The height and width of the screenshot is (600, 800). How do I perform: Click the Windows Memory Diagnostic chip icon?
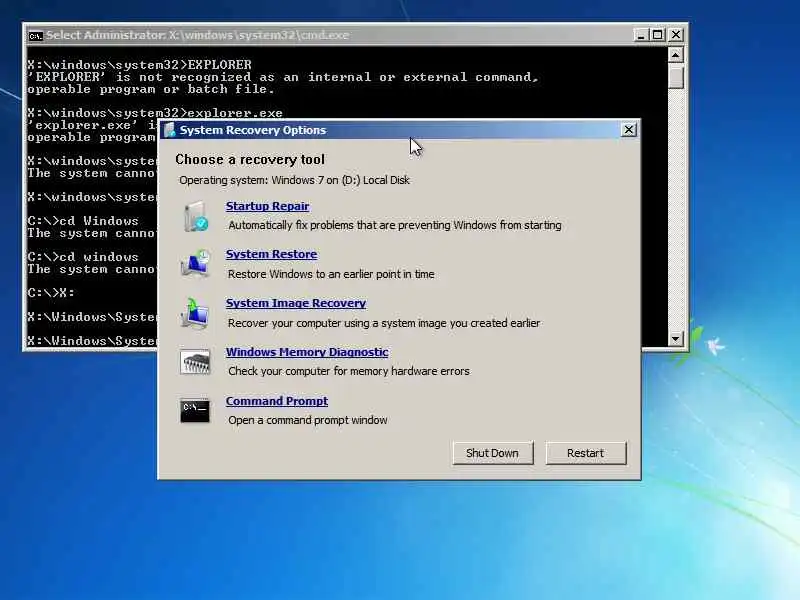194,361
